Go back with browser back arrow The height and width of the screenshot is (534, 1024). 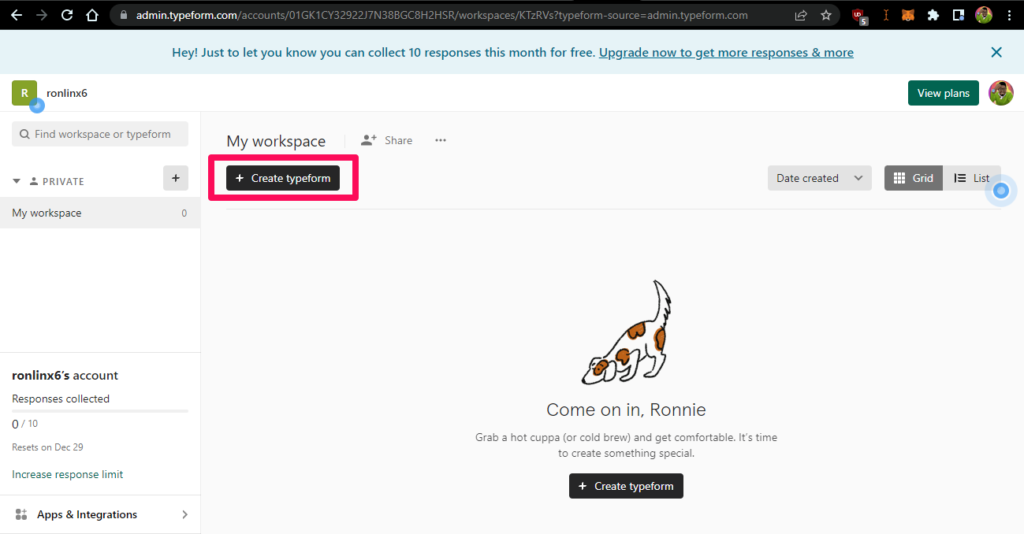pyautogui.click(x=16, y=15)
